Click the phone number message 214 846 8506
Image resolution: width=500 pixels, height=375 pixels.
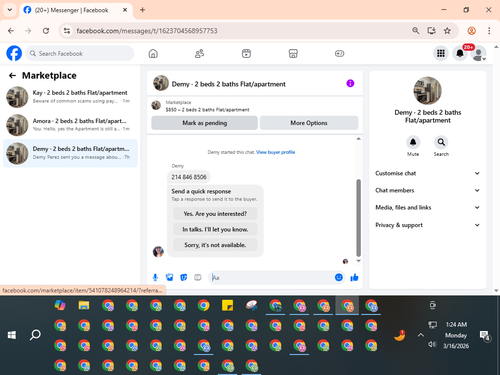(189, 177)
